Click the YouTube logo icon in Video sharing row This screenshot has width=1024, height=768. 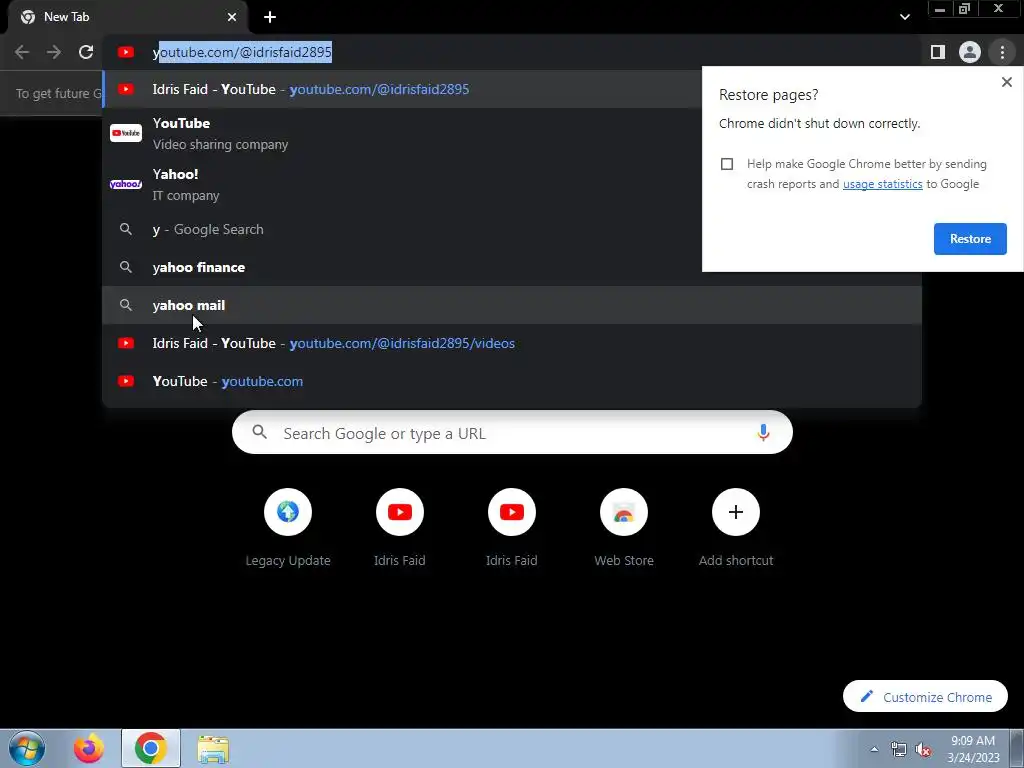[125, 133]
